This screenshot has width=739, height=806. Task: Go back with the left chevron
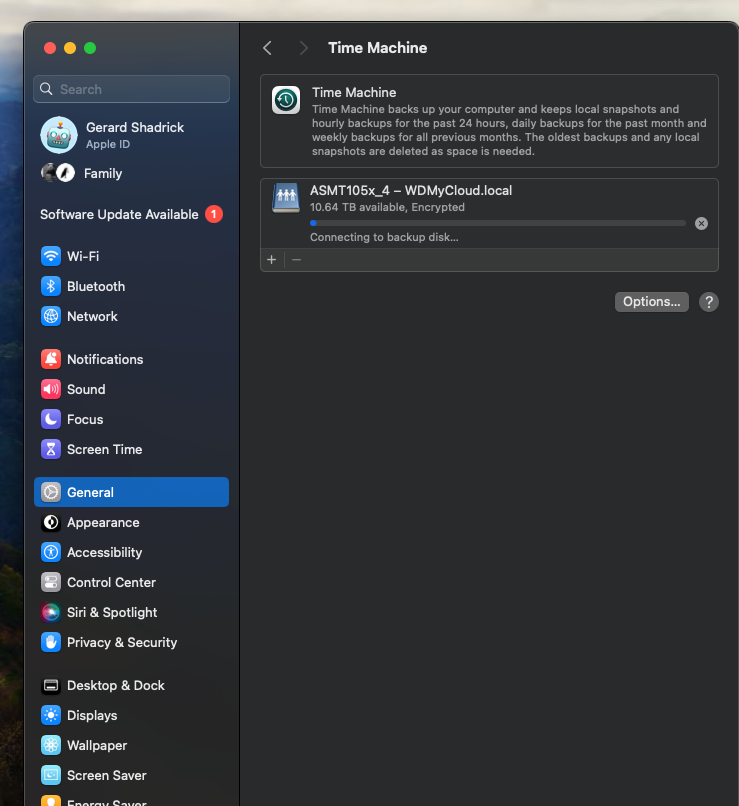[267, 48]
